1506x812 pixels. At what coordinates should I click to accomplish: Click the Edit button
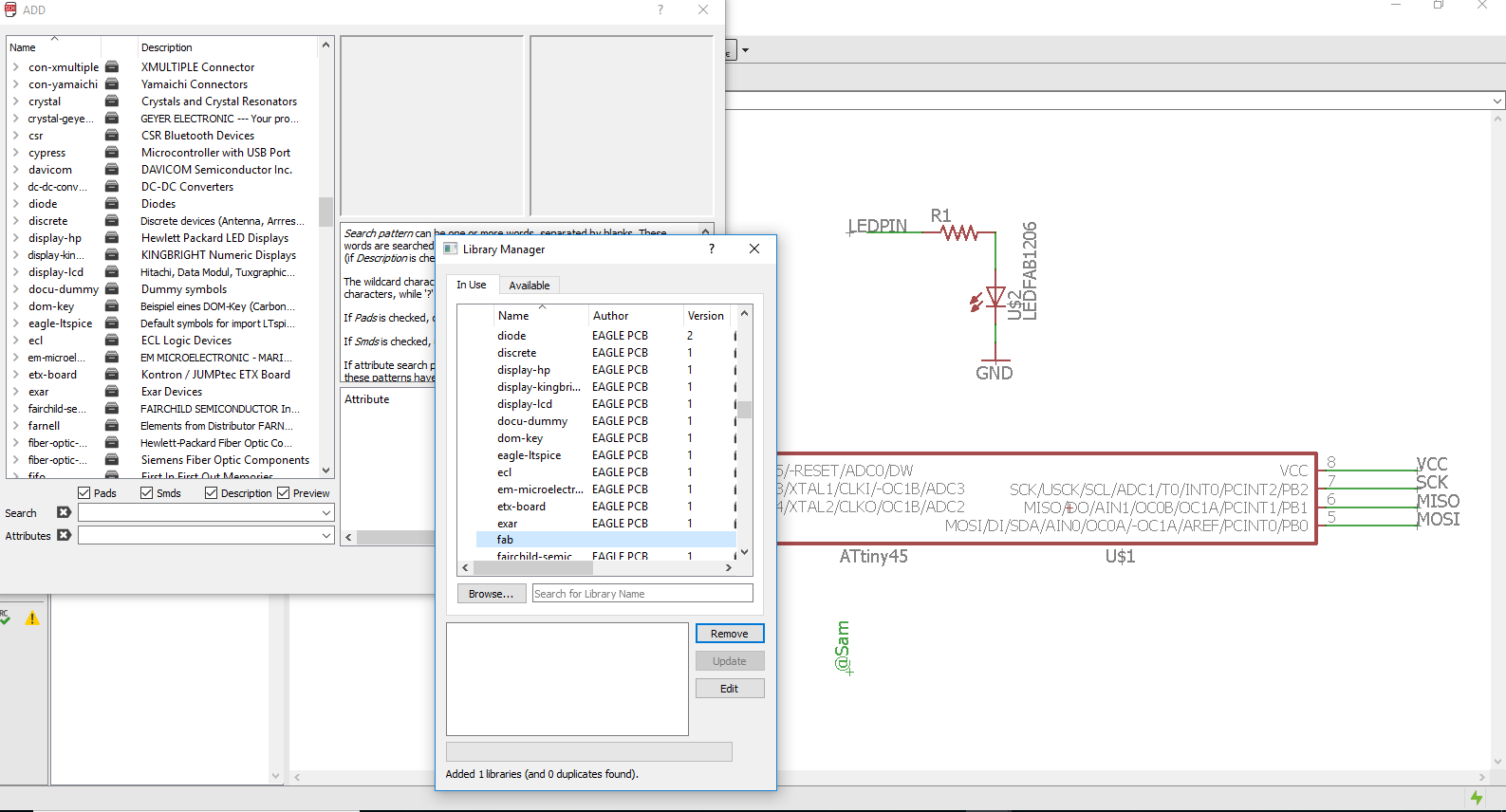tap(729, 689)
